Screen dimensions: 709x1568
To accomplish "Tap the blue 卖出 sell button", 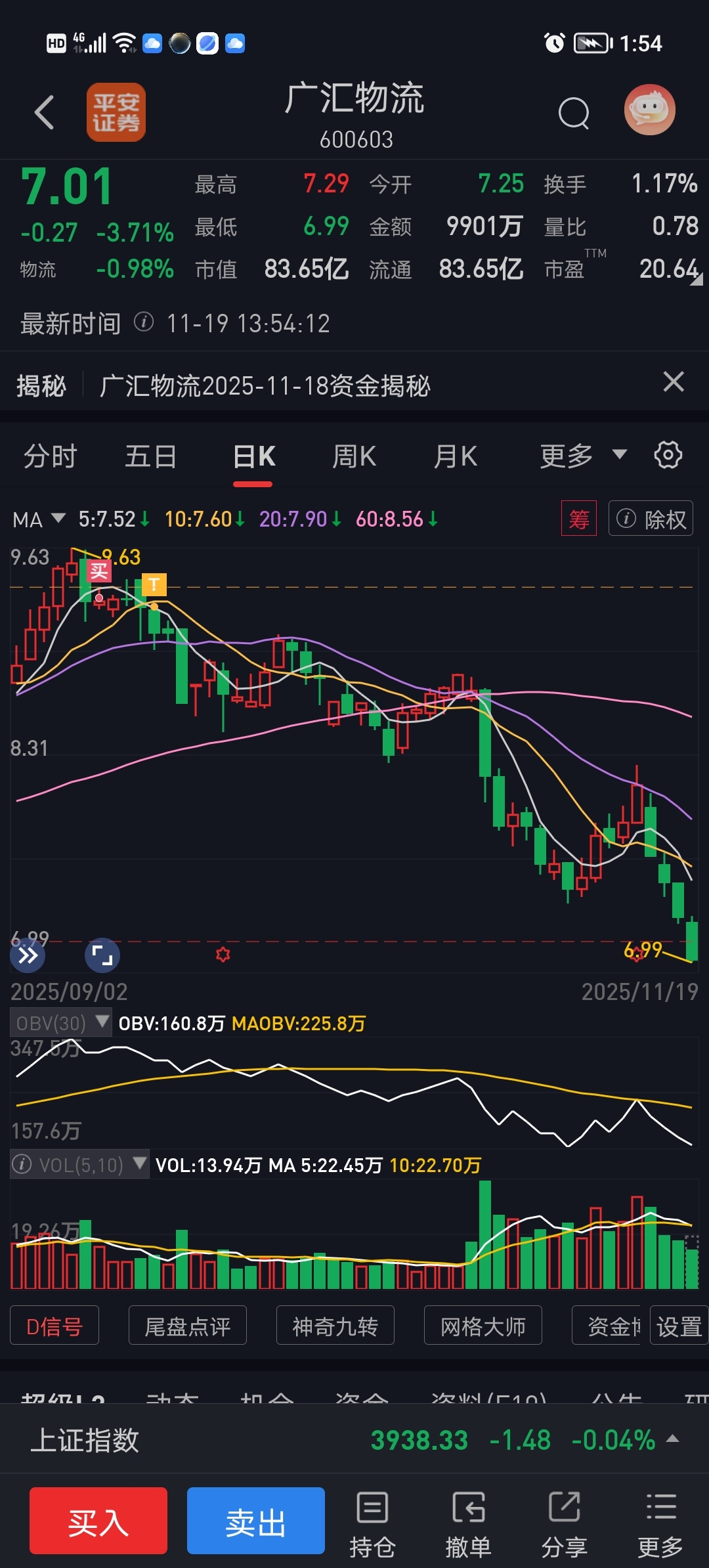I will (256, 1521).
